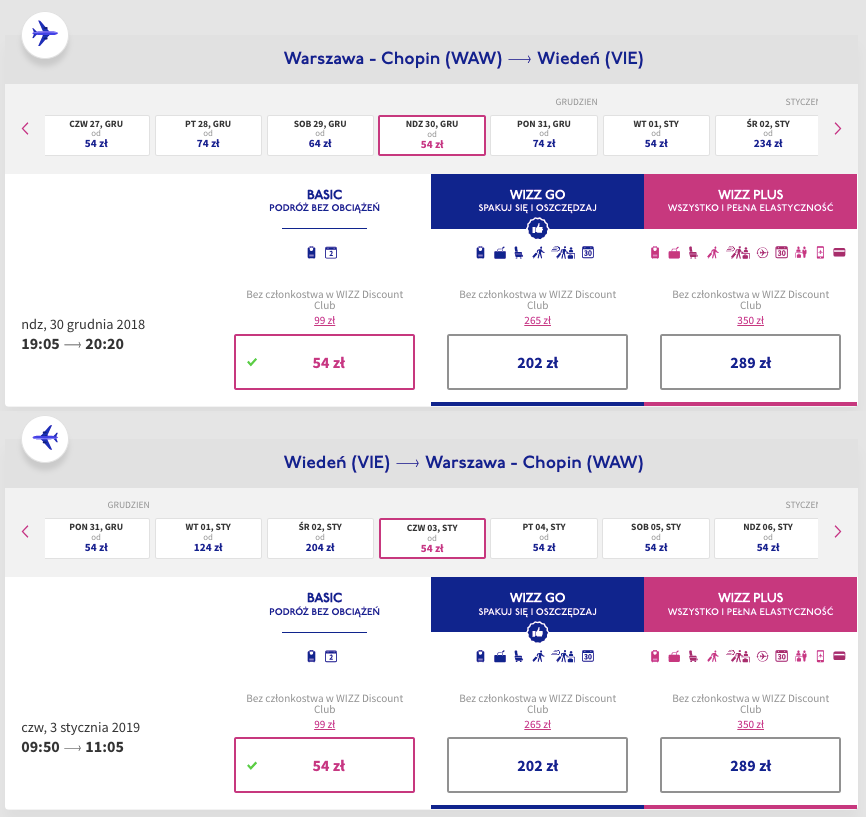Select outbound date PON 31, GRU 74 zł
Screen dimensions: 866x818
point(544,135)
